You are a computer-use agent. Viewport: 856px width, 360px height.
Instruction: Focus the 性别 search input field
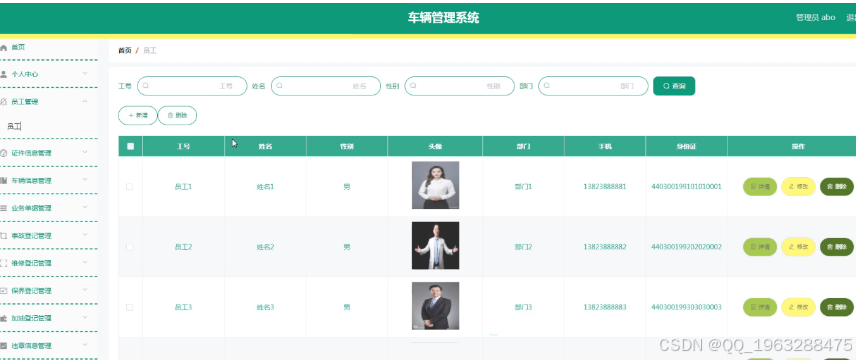tap(460, 86)
